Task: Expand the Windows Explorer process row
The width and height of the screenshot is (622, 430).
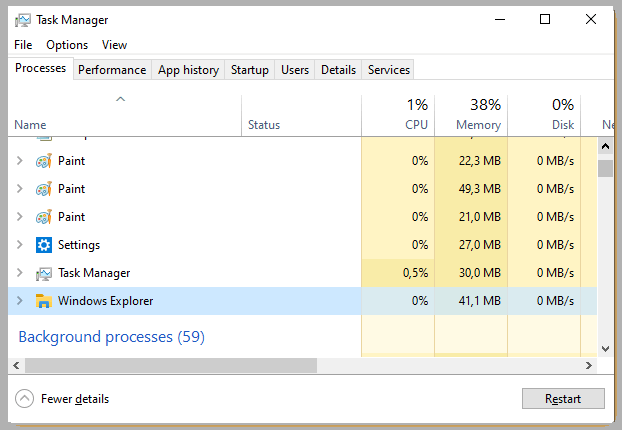Action: click(x=19, y=301)
